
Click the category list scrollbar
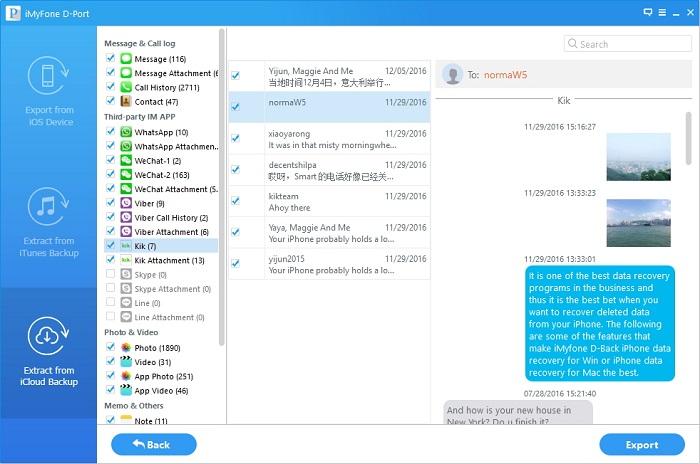[221, 188]
